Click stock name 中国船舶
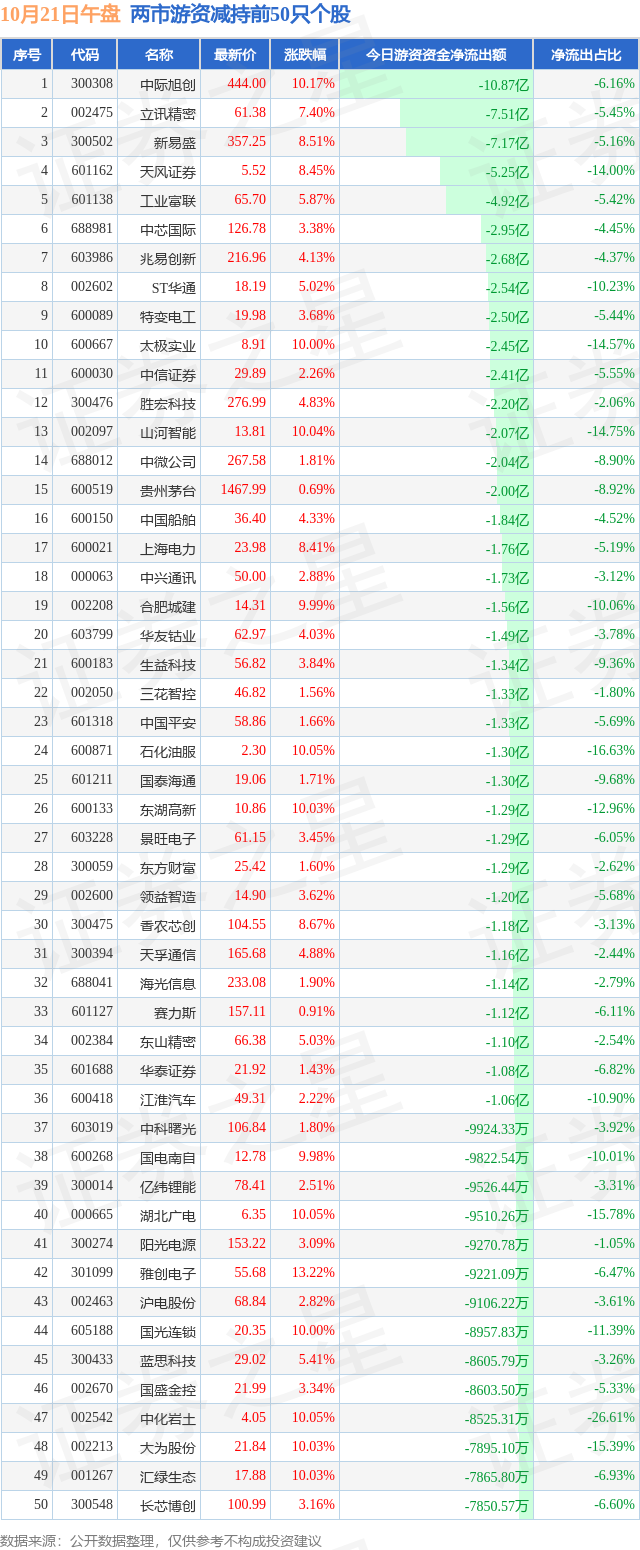 [x=168, y=519]
